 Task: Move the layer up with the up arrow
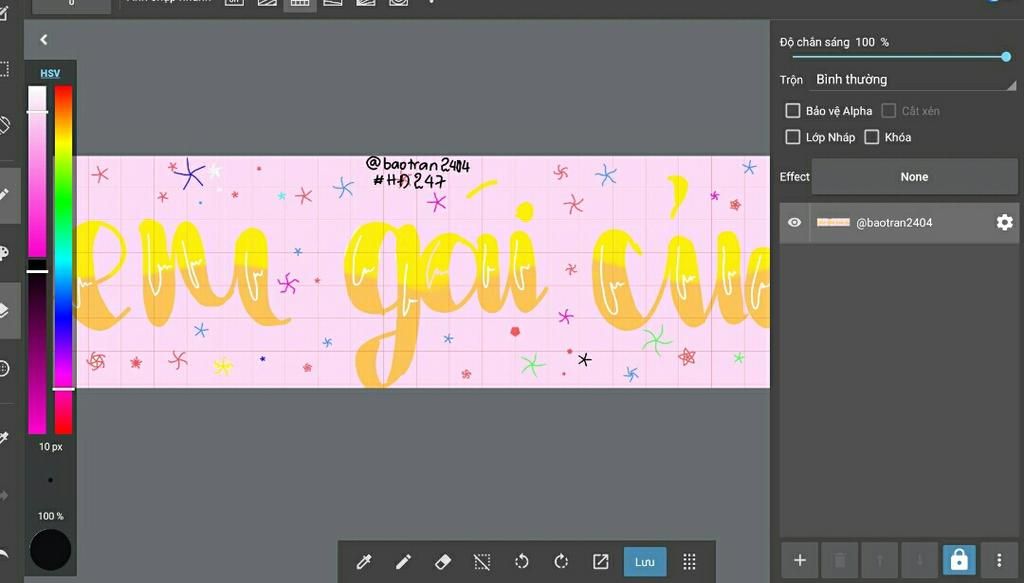[880, 560]
